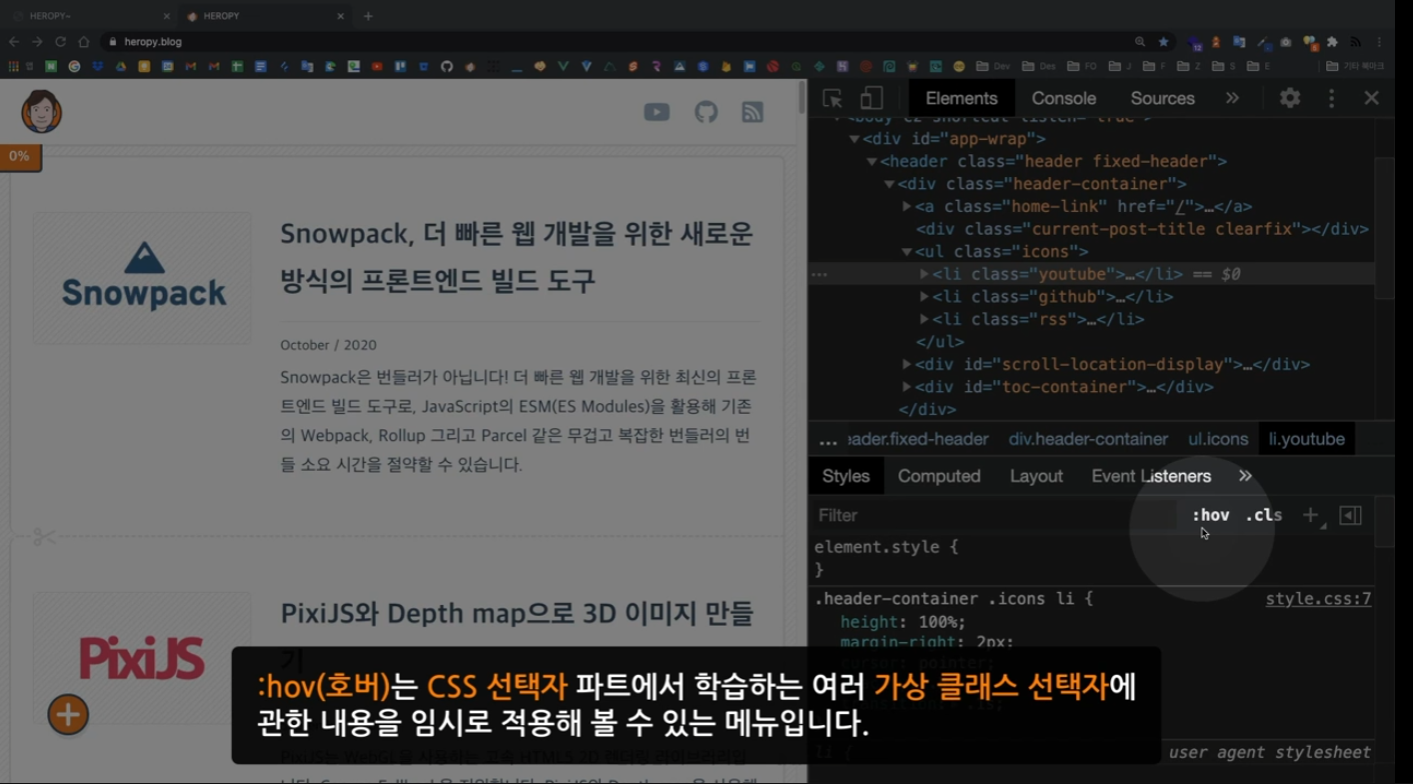The image size is (1413, 784).
Task: Open the Extensions puzzle icon
Action: pos(1332,42)
